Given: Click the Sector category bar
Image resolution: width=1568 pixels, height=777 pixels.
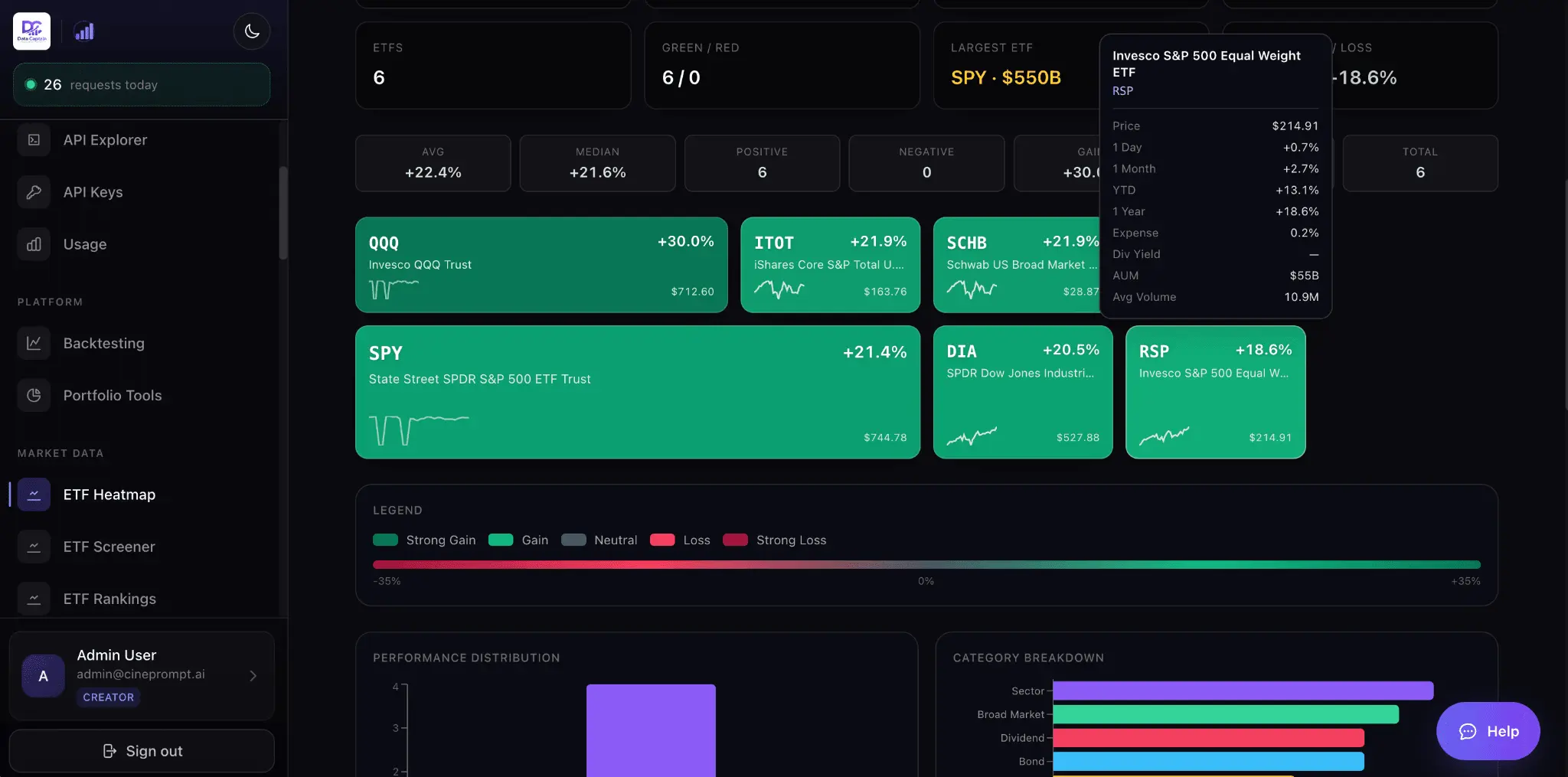Looking at the screenshot, I should click(x=1243, y=690).
